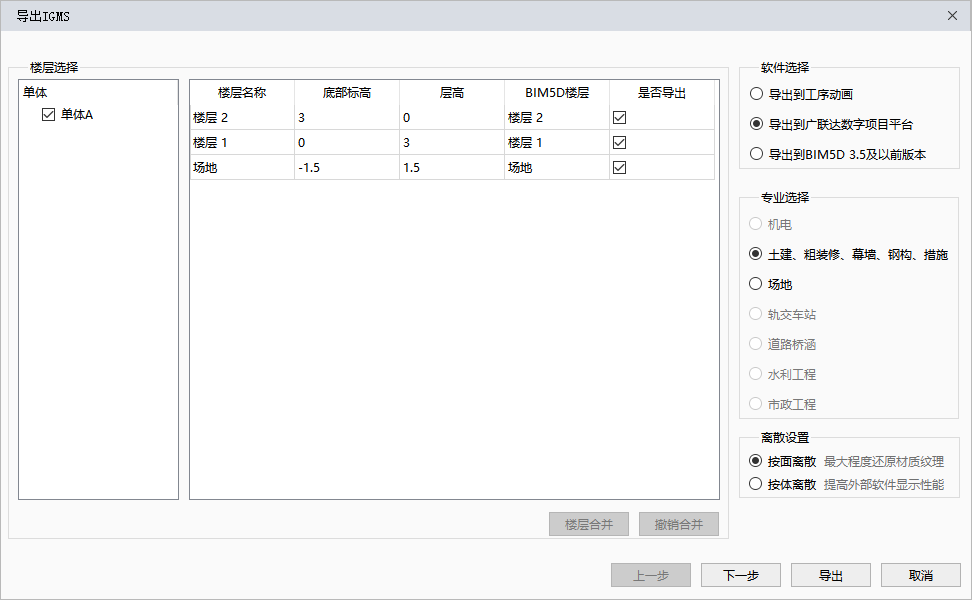Select the 楼层 2 name cell
The image size is (972, 600).
coord(242,118)
